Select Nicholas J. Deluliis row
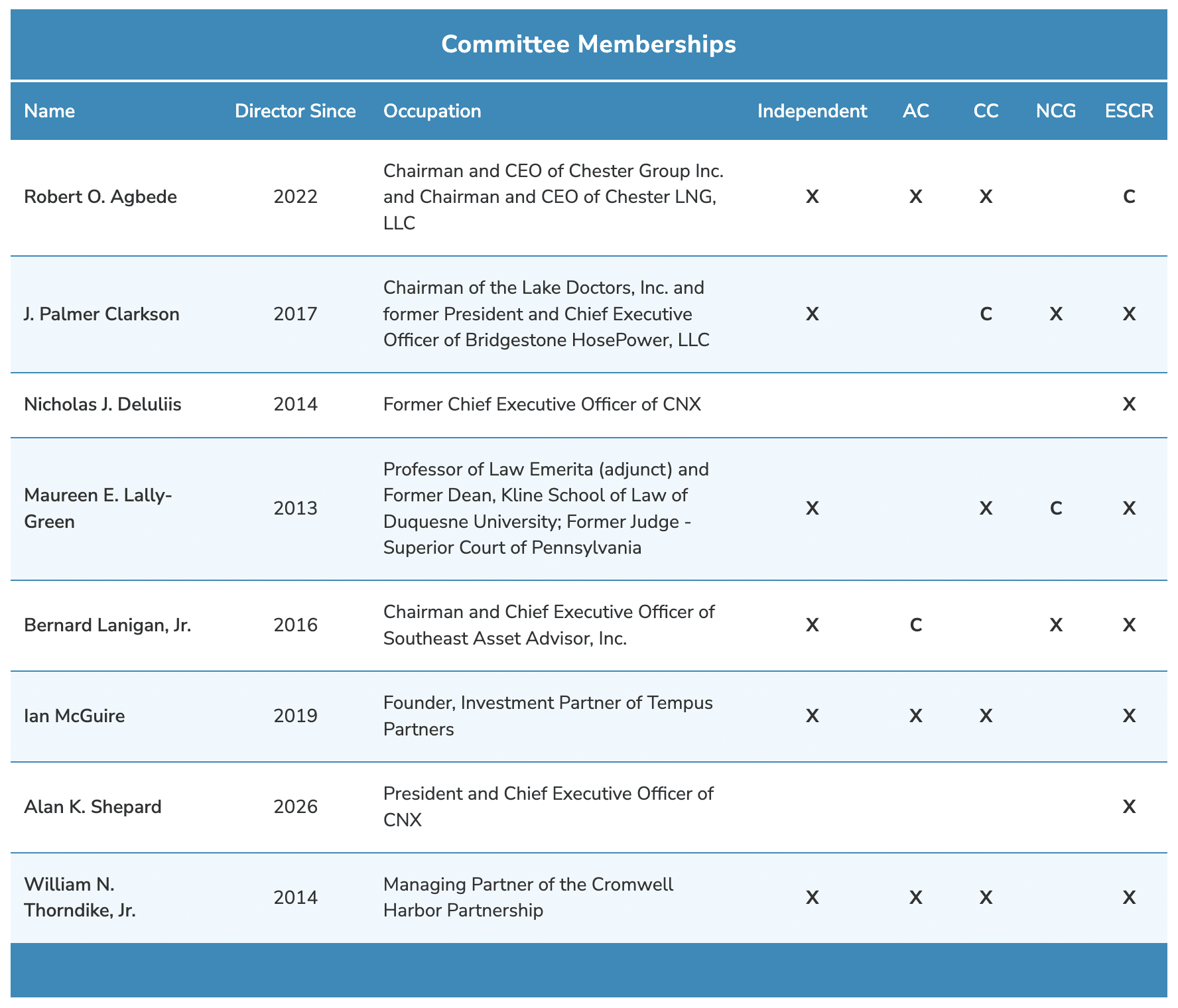This screenshot has width=1178, height=1008. [103, 404]
